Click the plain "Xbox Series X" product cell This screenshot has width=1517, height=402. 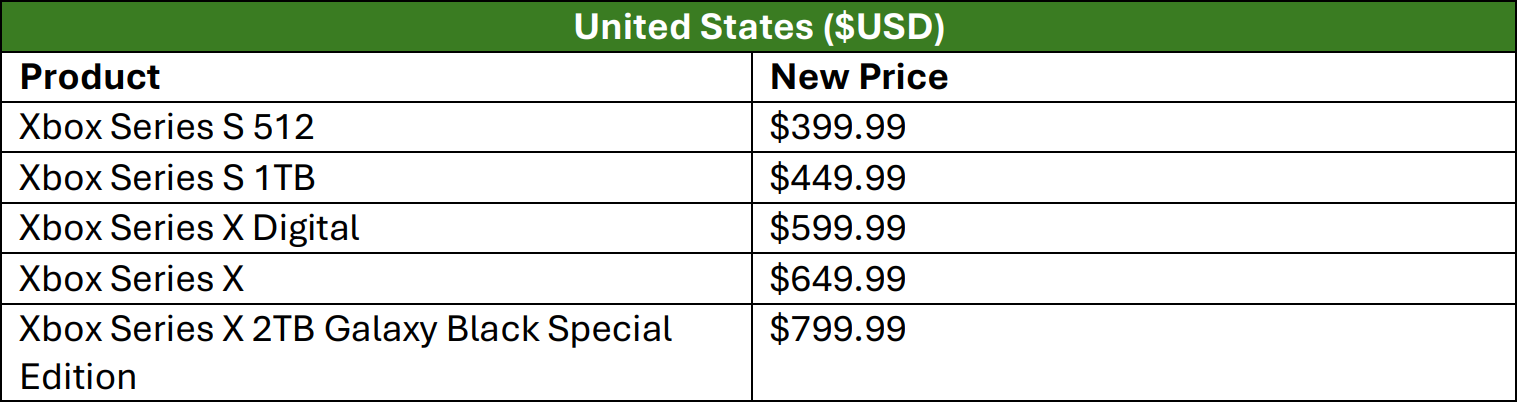point(131,277)
